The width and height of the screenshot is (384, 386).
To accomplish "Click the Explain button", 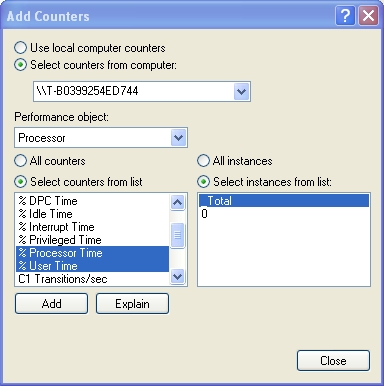I will (x=132, y=304).
